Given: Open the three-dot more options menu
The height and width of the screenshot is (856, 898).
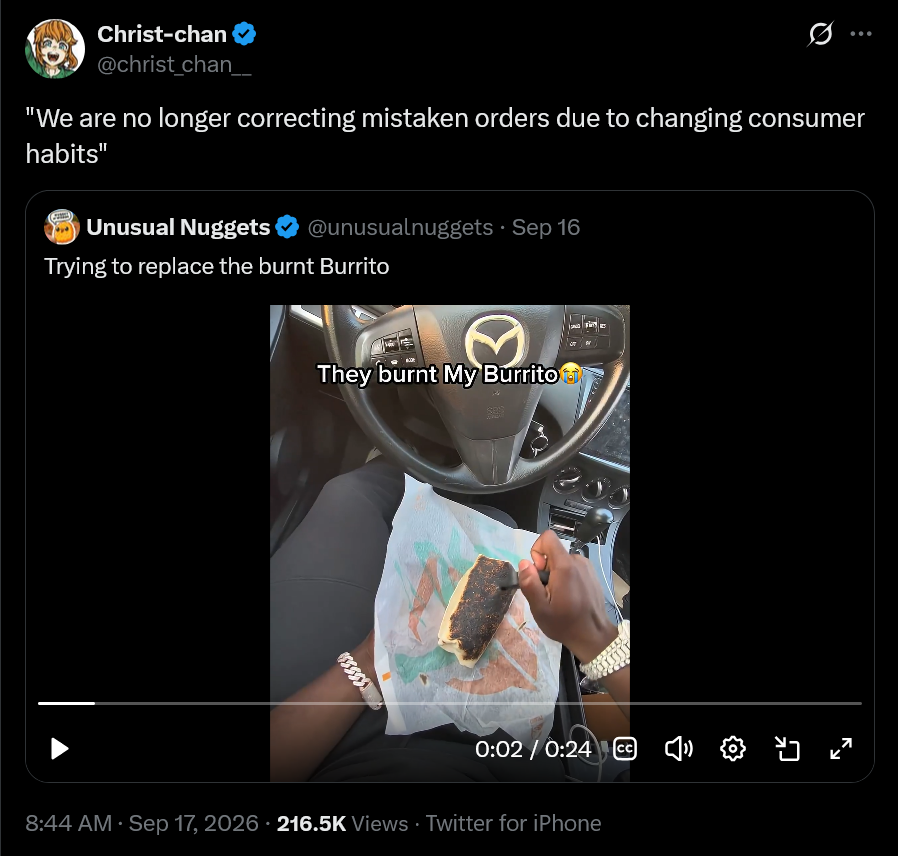Looking at the screenshot, I should [861, 34].
